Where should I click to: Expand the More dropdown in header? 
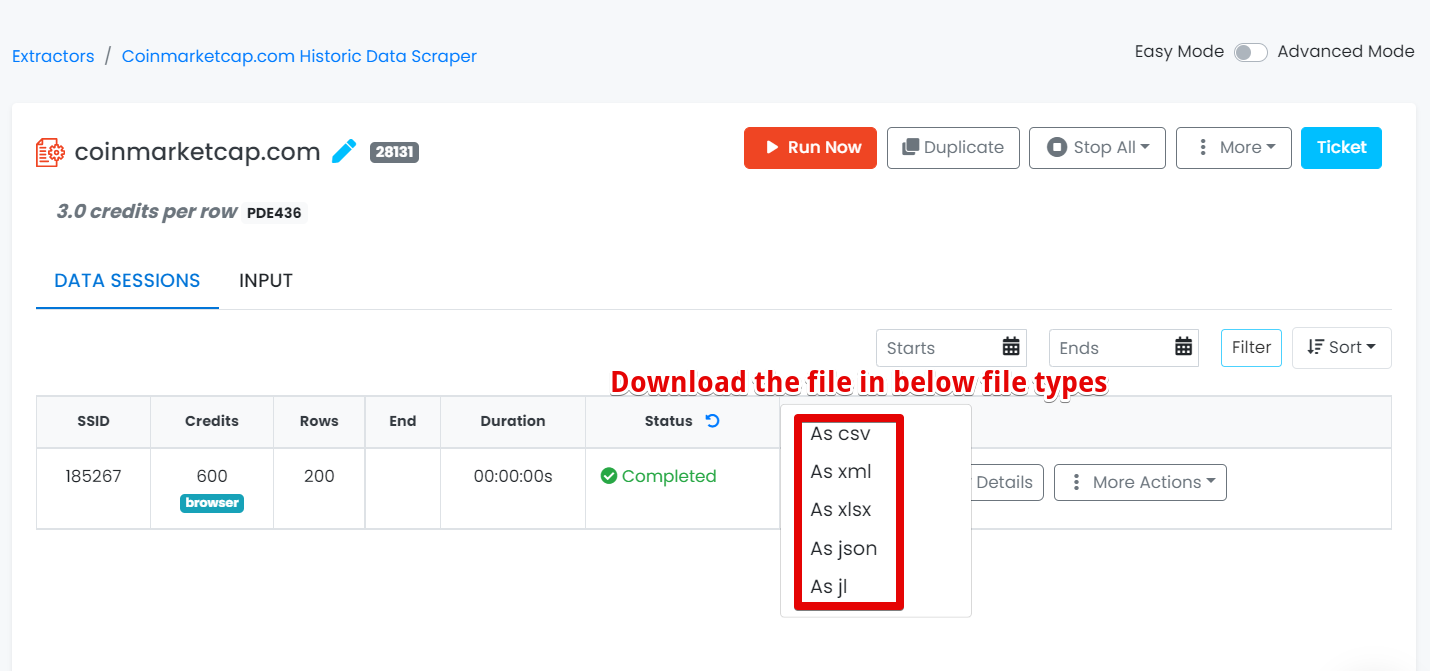click(1234, 148)
